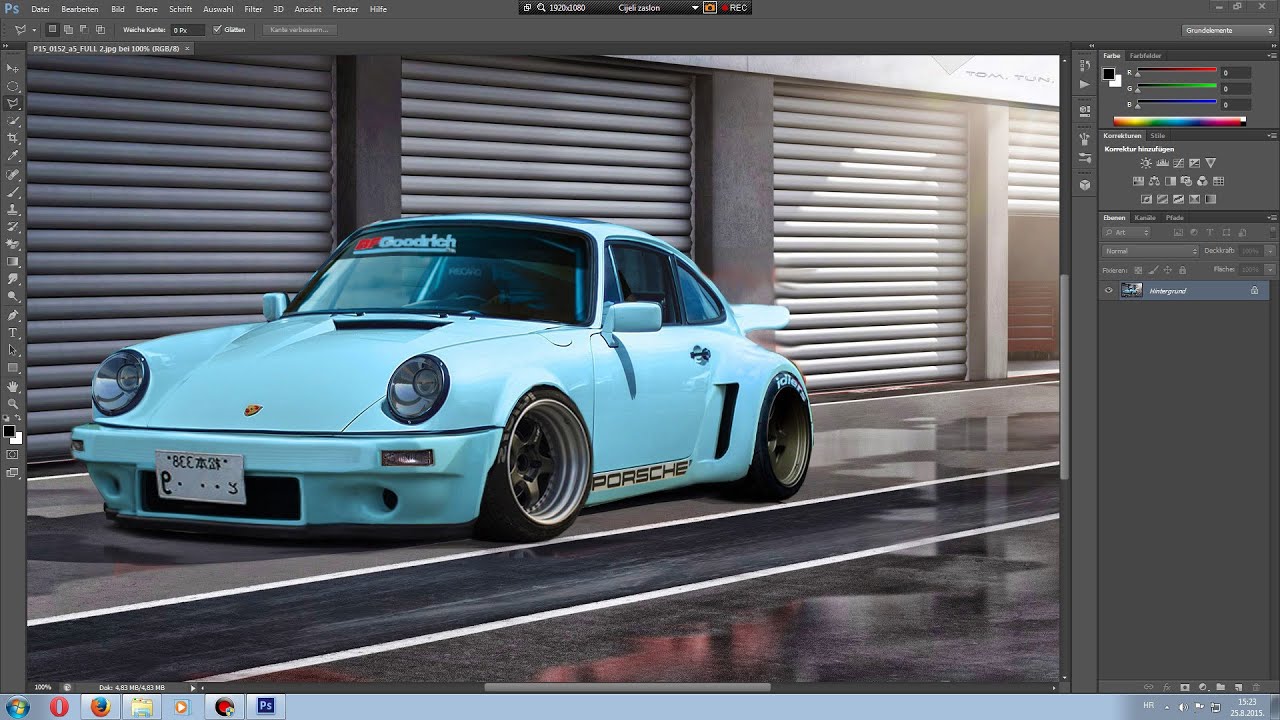Open the History panel icon
The image size is (1280, 720).
[1085, 66]
